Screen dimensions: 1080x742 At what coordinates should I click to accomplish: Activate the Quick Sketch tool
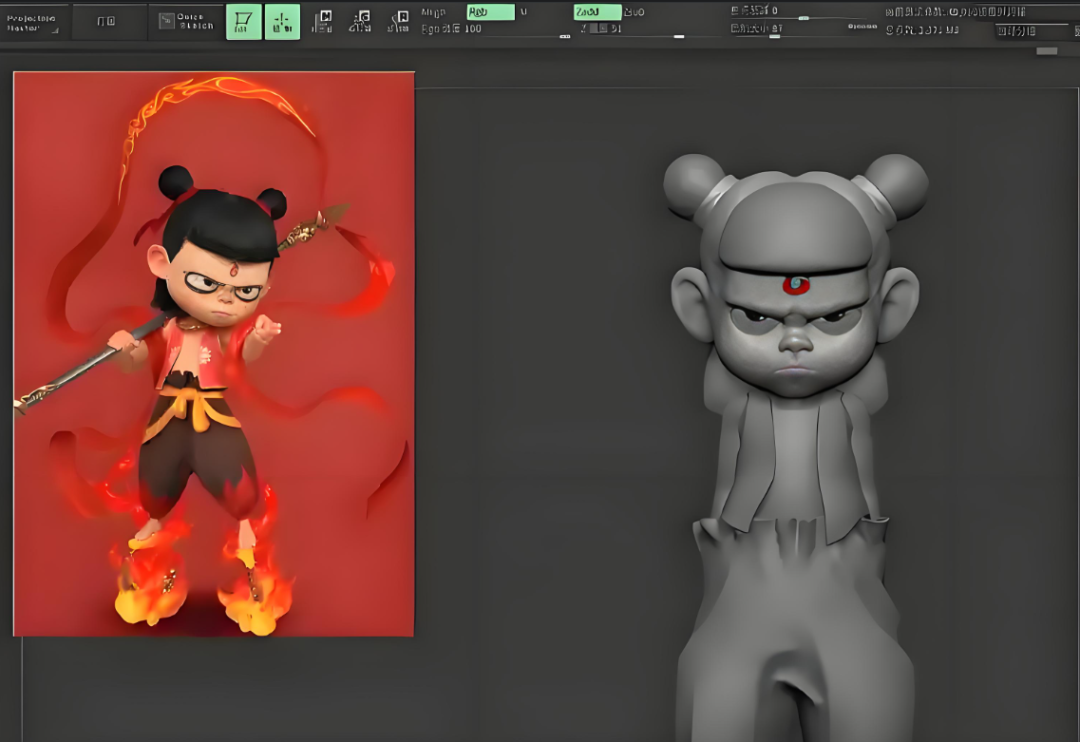pyautogui.click(x=186, y=22)
